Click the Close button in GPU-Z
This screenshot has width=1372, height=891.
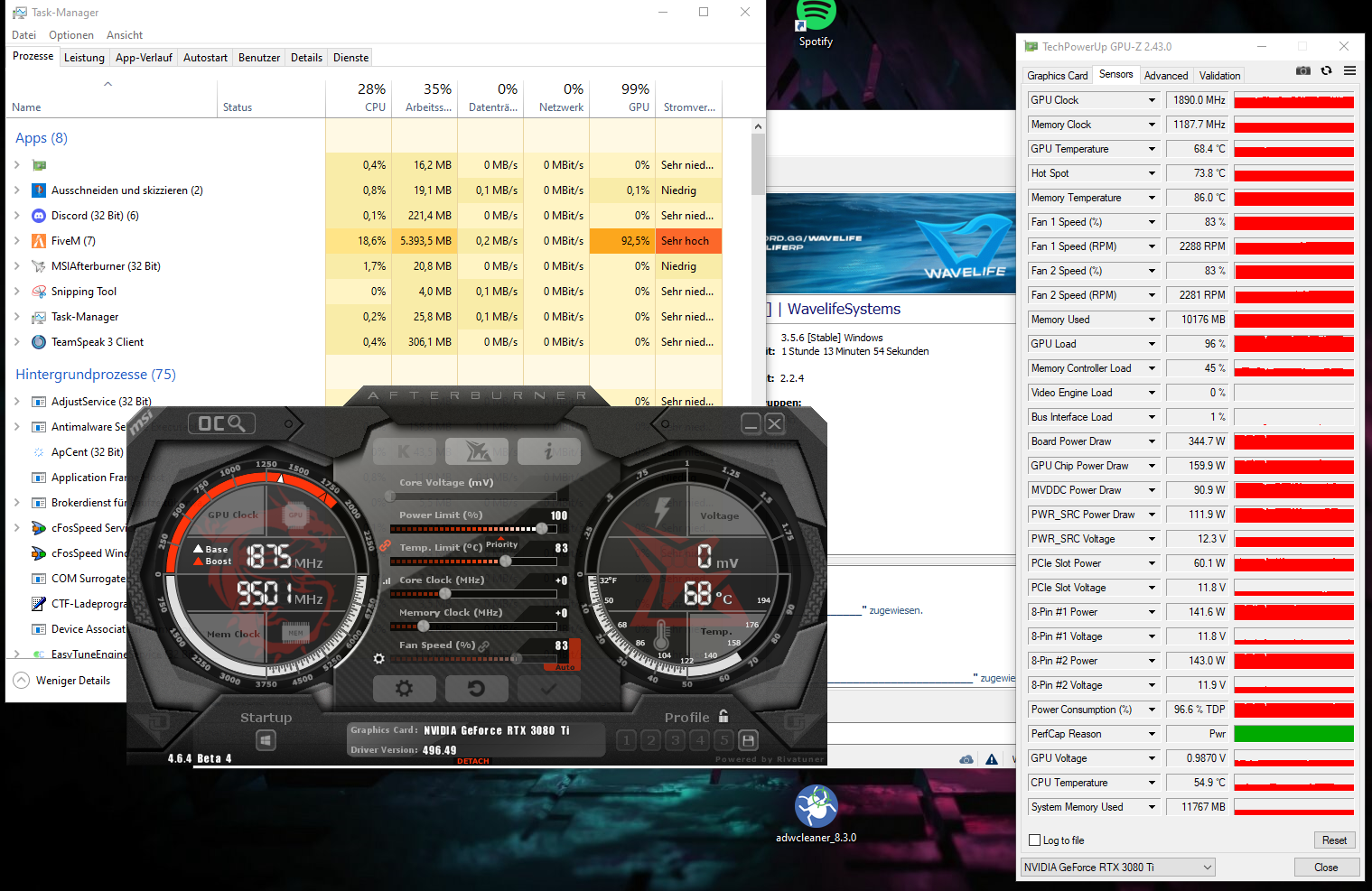(1326, 868)
